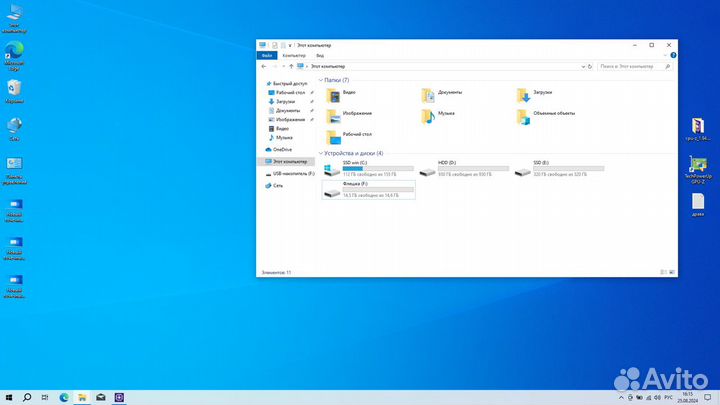Refresh the Explorer address bar

590,67
